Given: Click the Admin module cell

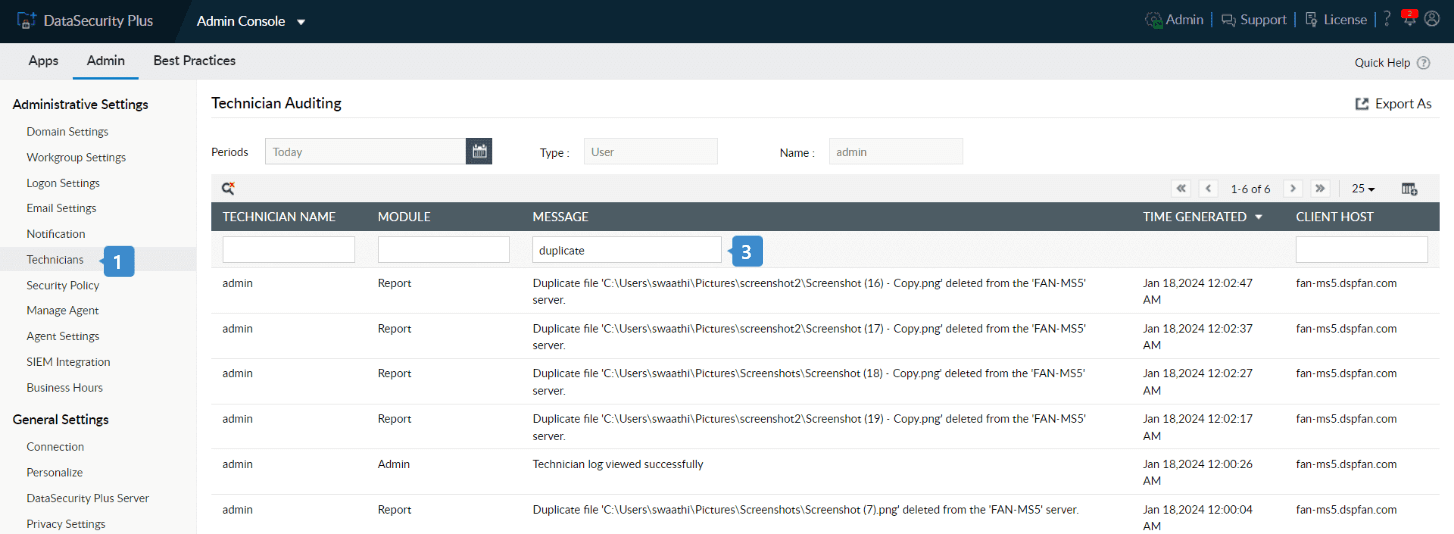Looking at the screenshot, I should click(x=394, y=464).
